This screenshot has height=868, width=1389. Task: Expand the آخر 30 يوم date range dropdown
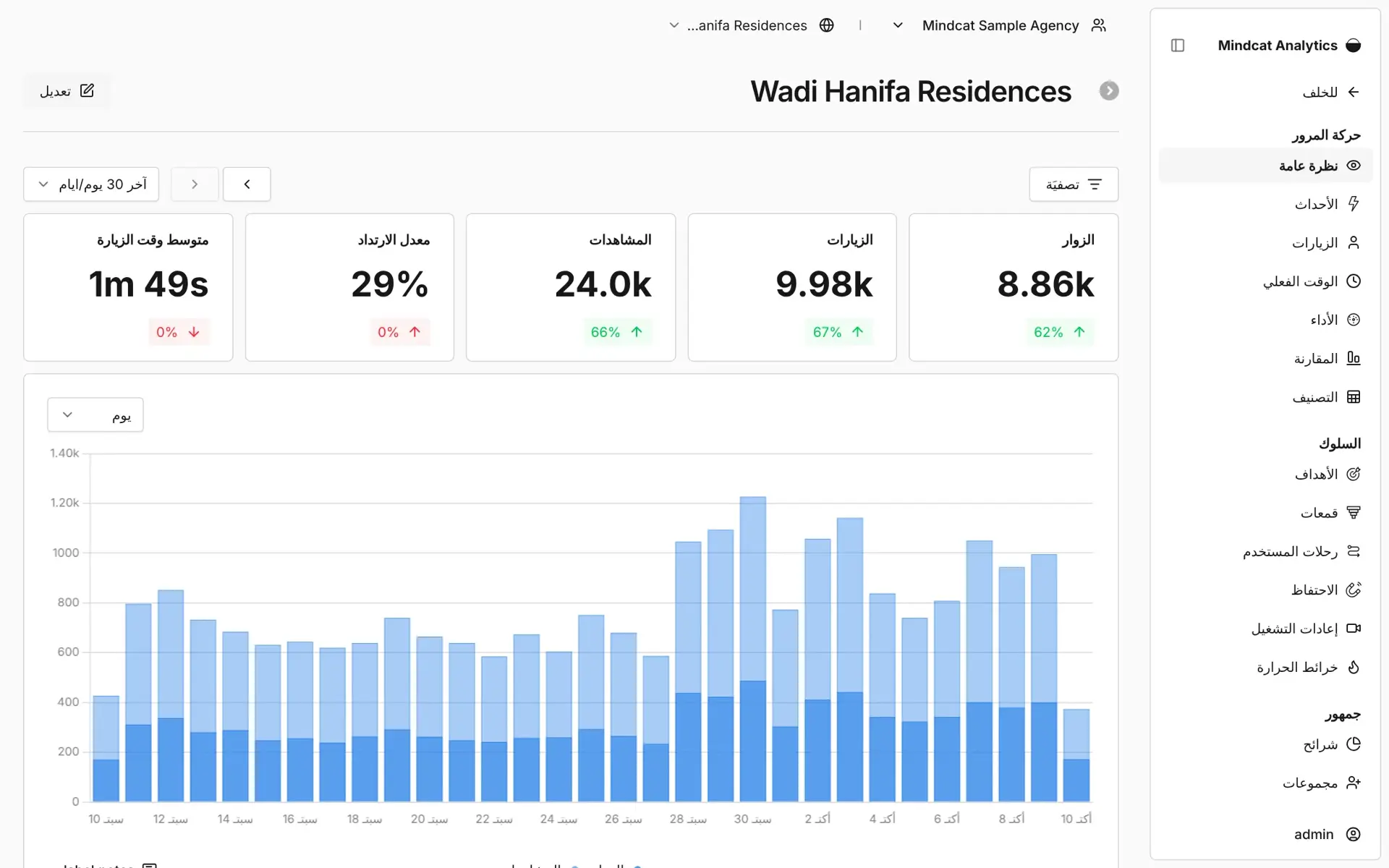91,184
